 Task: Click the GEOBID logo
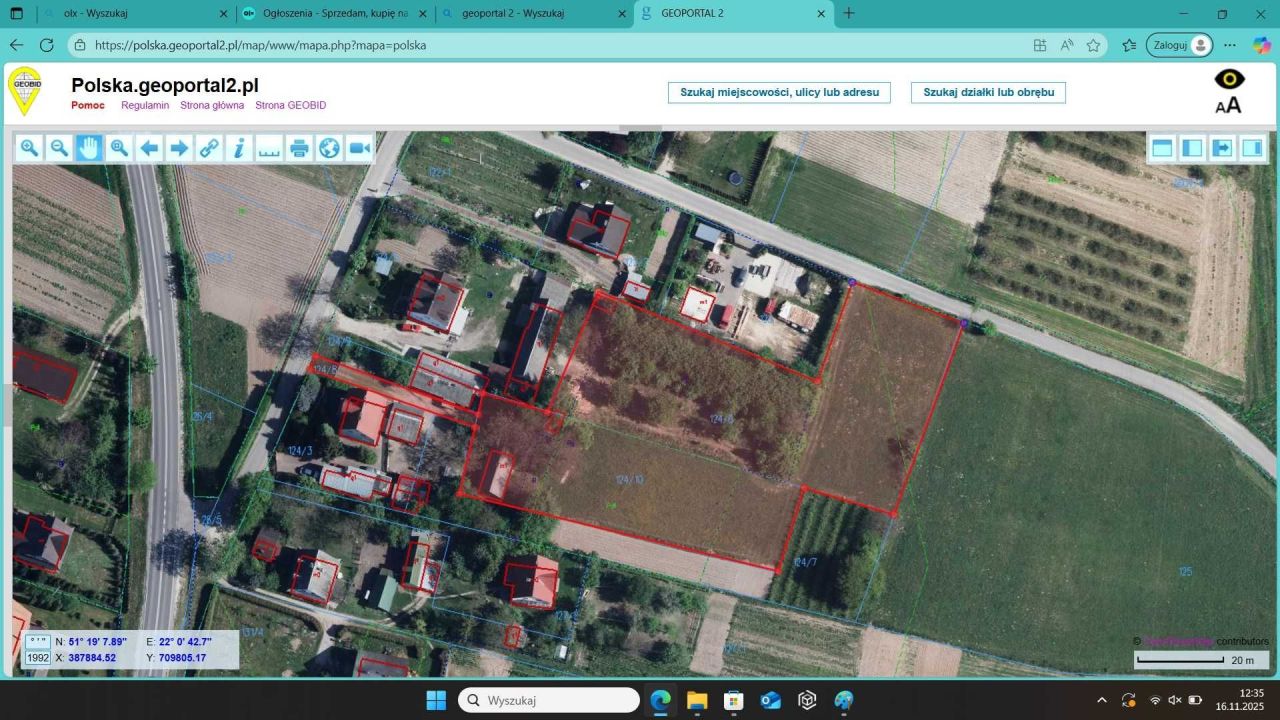point(25,91)
